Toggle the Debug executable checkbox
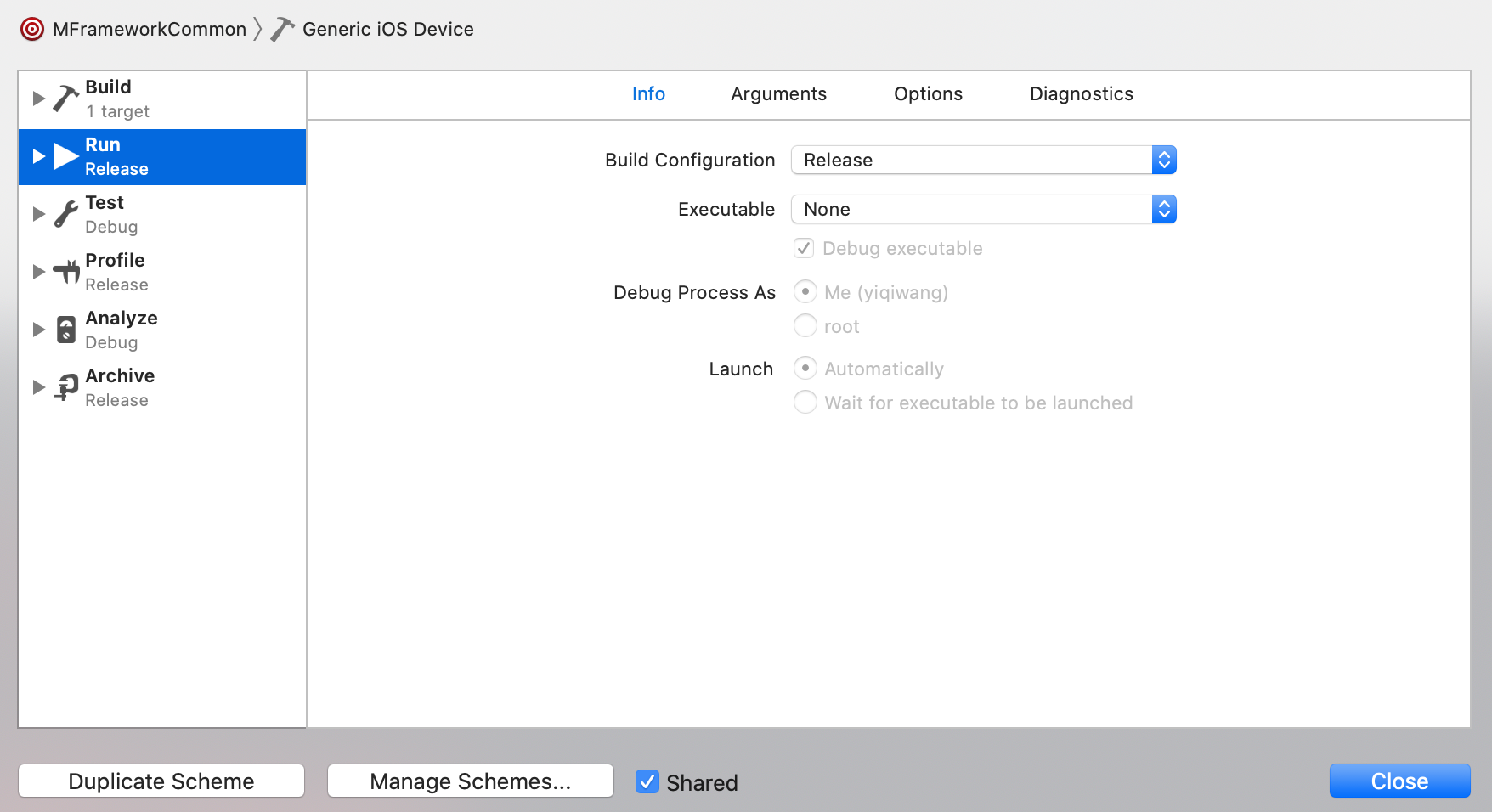Viewport: 1492px width, 812px height. [x=804, y=248]
